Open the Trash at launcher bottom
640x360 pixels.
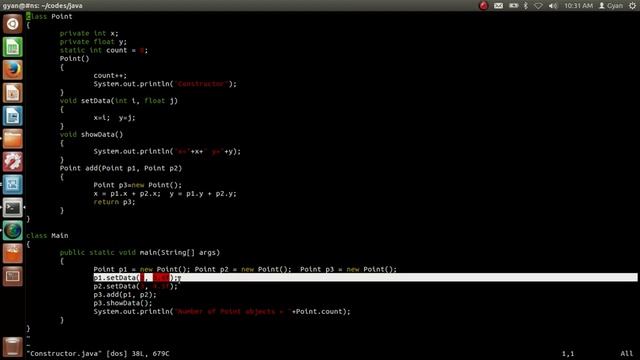[x=13, y=347]
